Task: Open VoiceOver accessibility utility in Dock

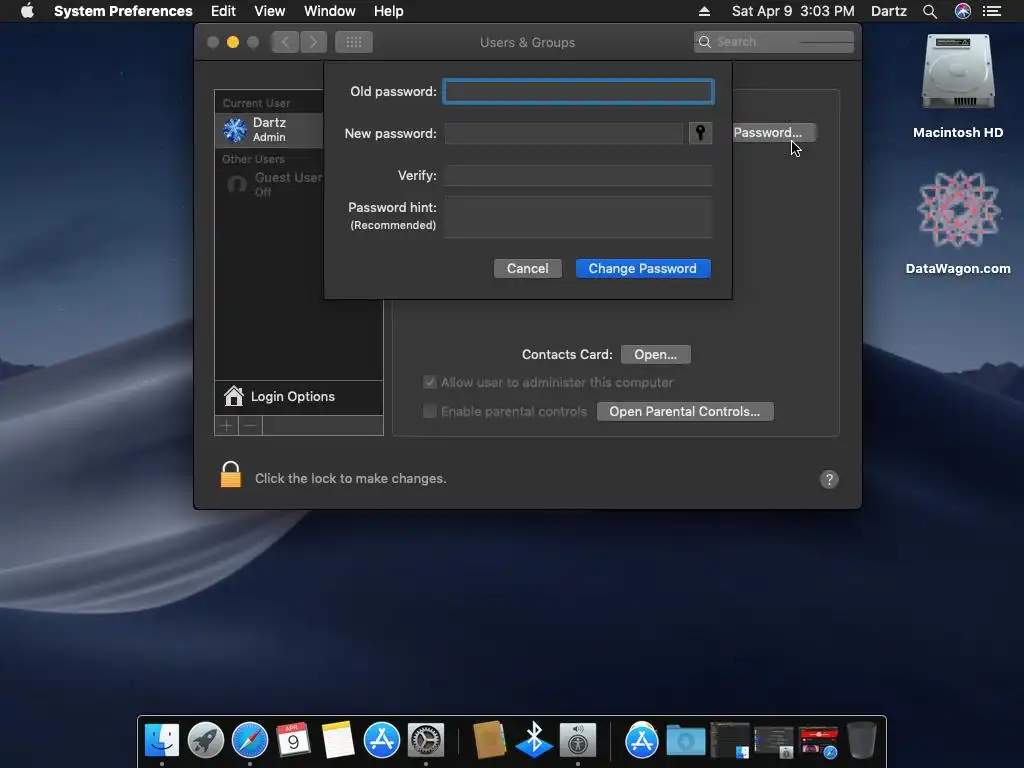Action: 578,740
